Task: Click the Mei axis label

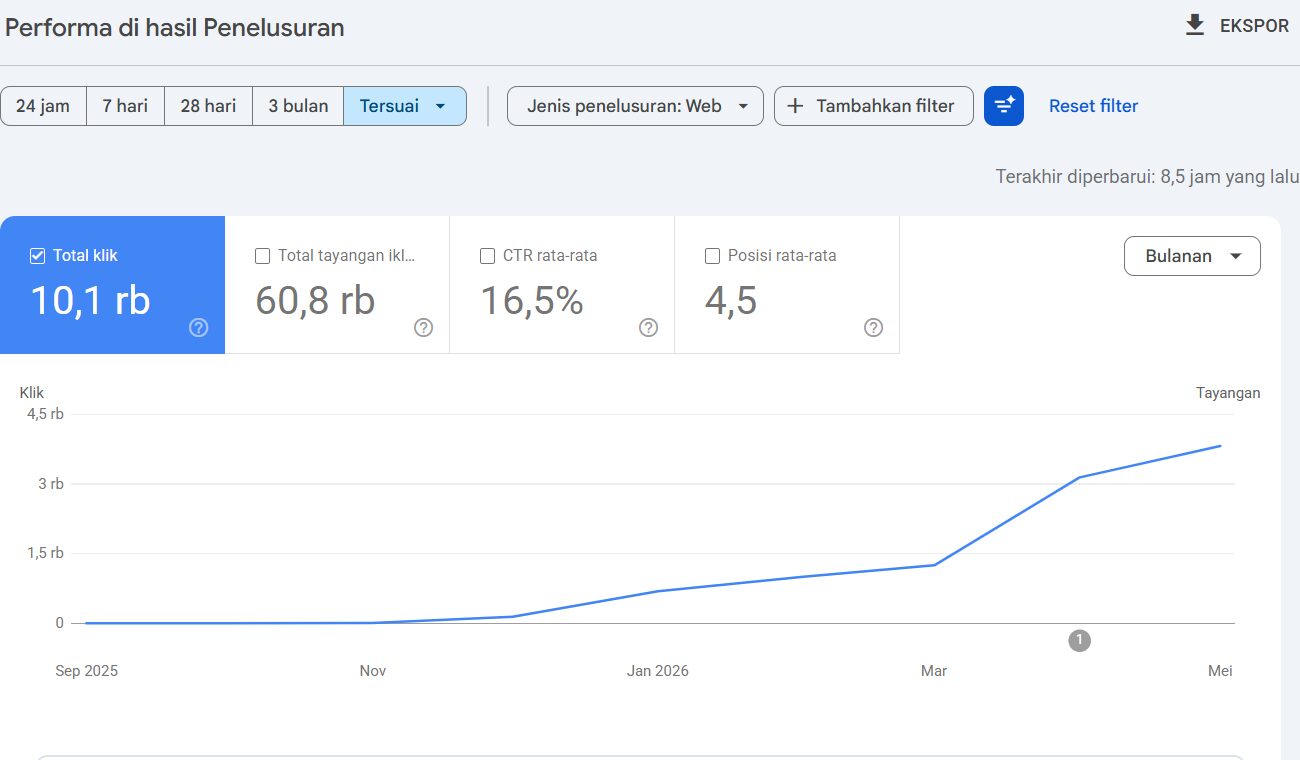Action: click(1220, 671)
